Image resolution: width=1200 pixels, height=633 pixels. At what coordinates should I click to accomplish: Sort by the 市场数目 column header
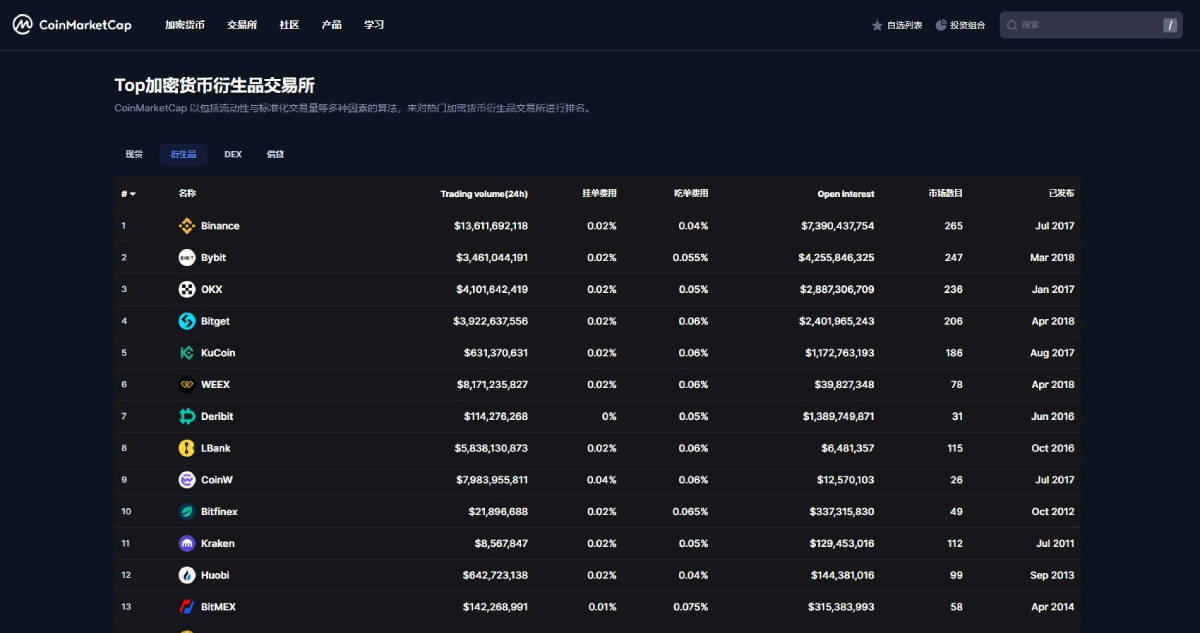(946, 194)
